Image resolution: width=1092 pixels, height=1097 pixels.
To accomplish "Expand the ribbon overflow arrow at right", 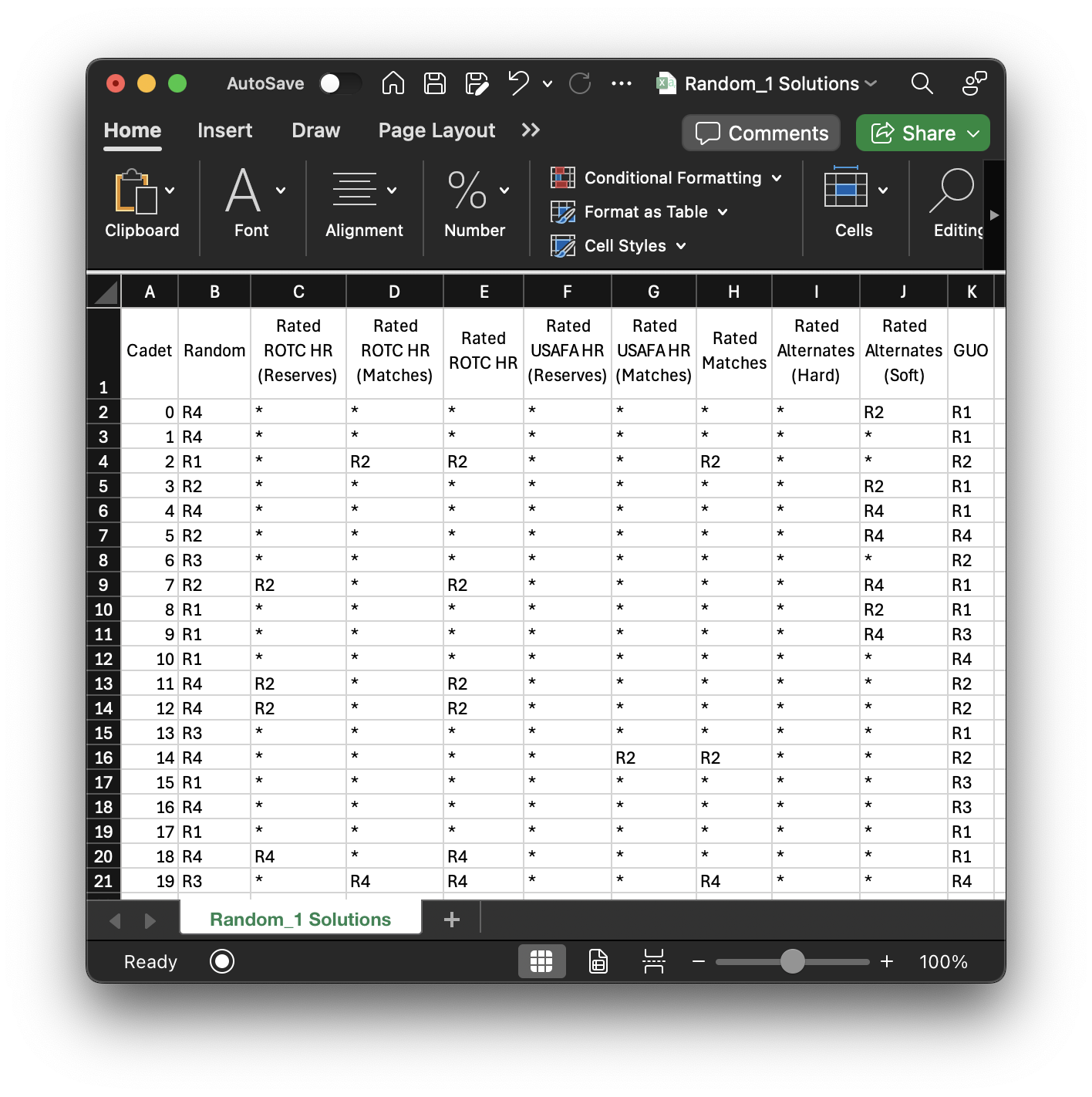I will pos(995,215).
